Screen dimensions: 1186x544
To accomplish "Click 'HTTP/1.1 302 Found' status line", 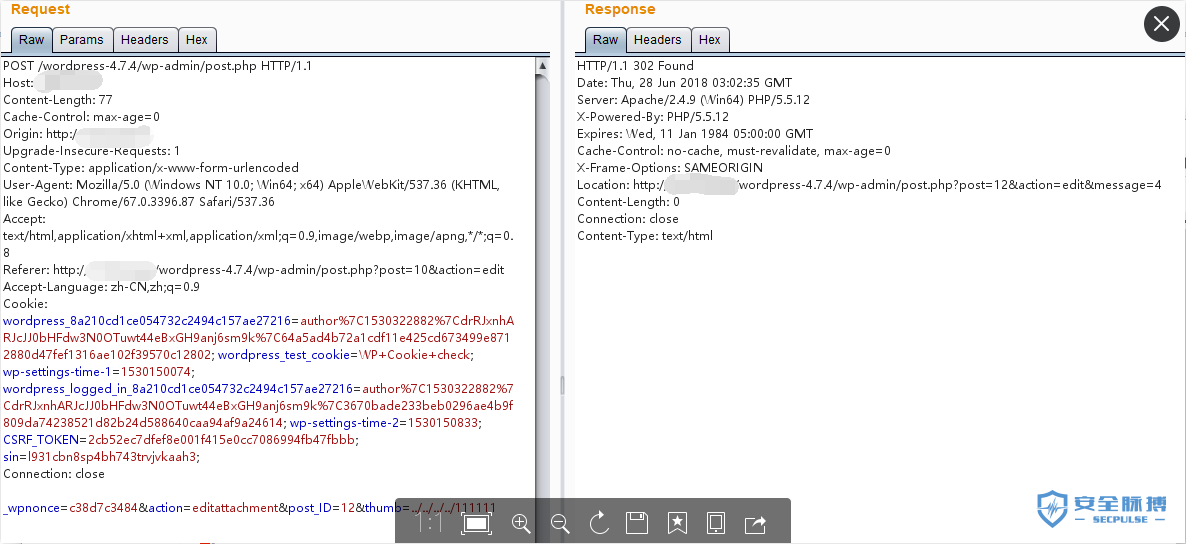I will pyautogui.click(x=635, y=66).
